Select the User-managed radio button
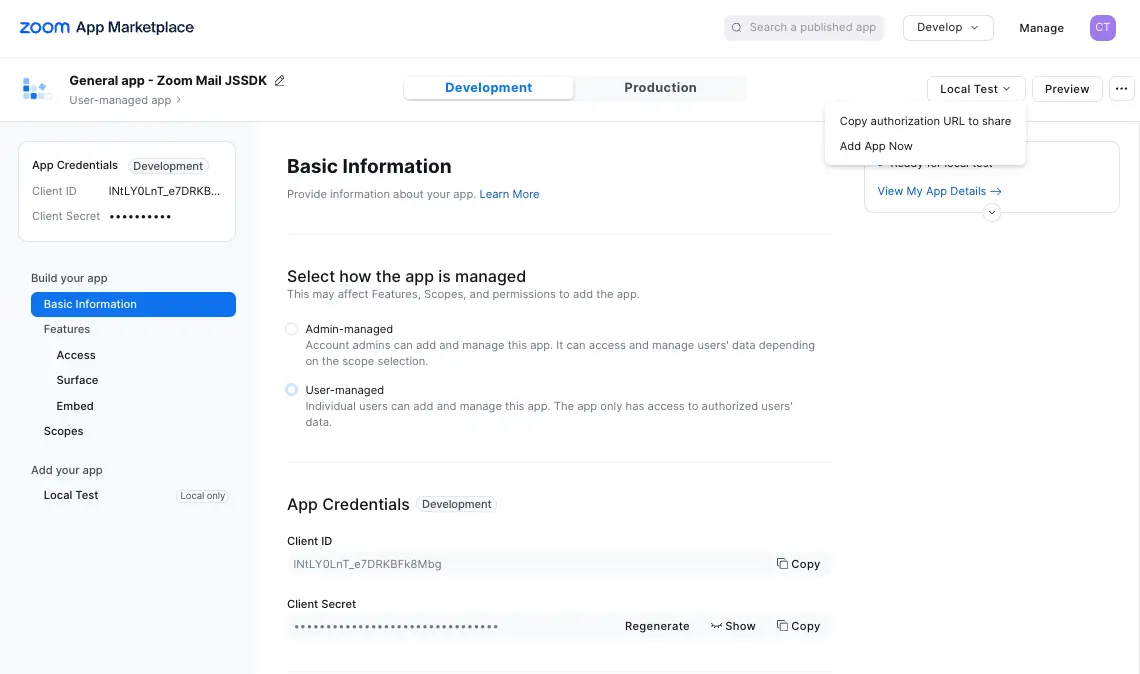The image size is (1140, 674). coord(291,389)
